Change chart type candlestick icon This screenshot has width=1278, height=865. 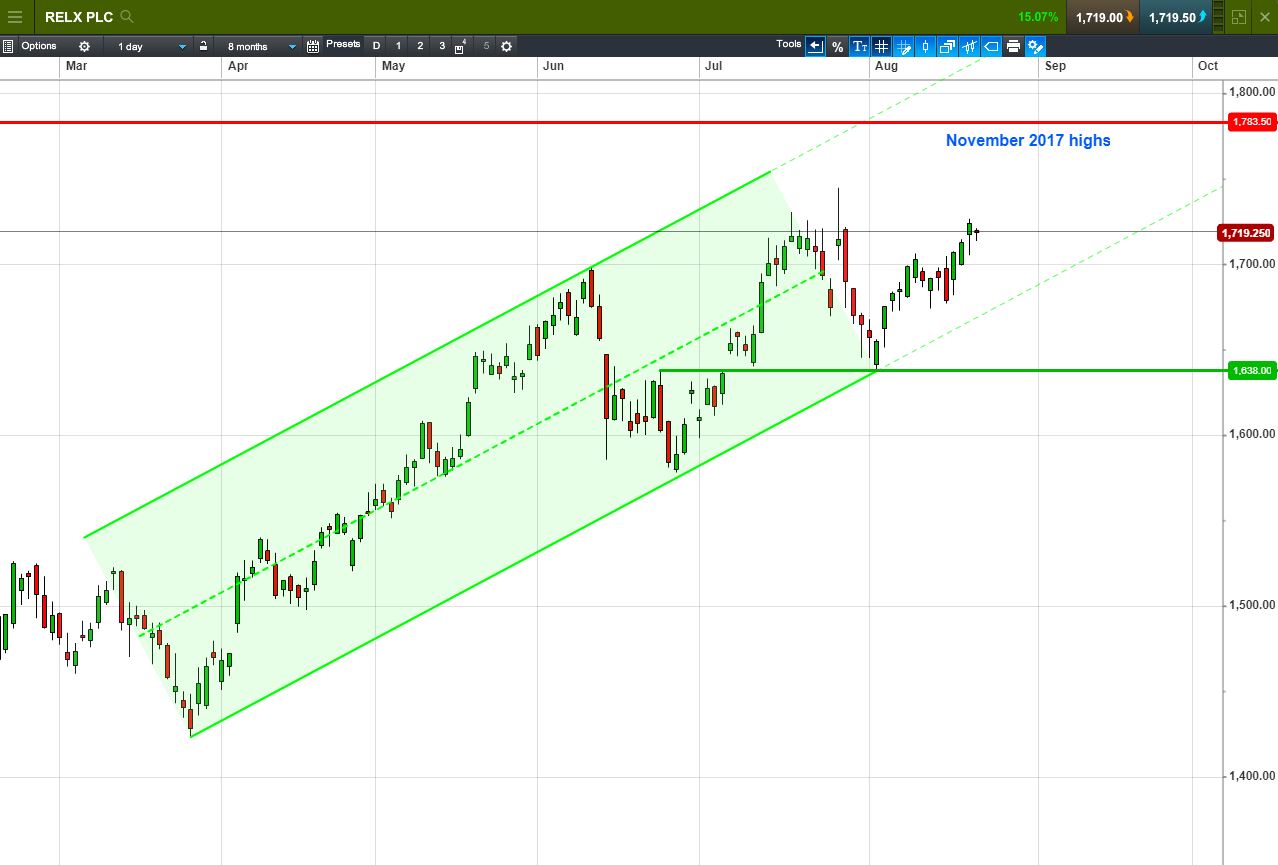pos(925,46)
